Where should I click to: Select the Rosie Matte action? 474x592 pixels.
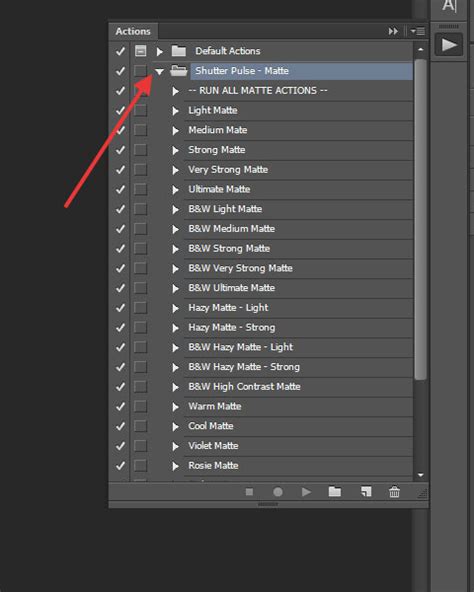pos(213,466)
